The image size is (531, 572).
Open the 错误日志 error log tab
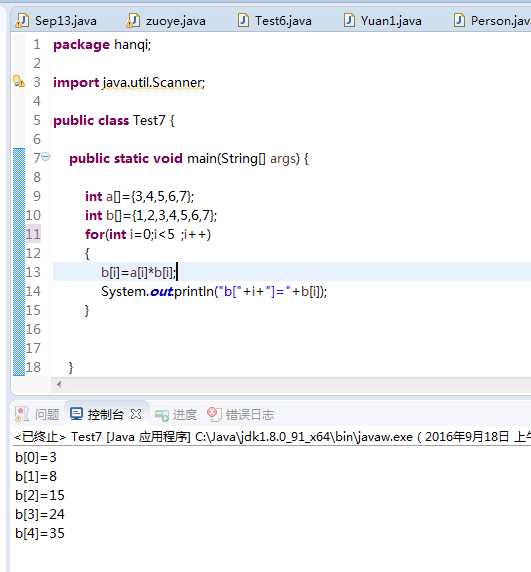[241, 415]
